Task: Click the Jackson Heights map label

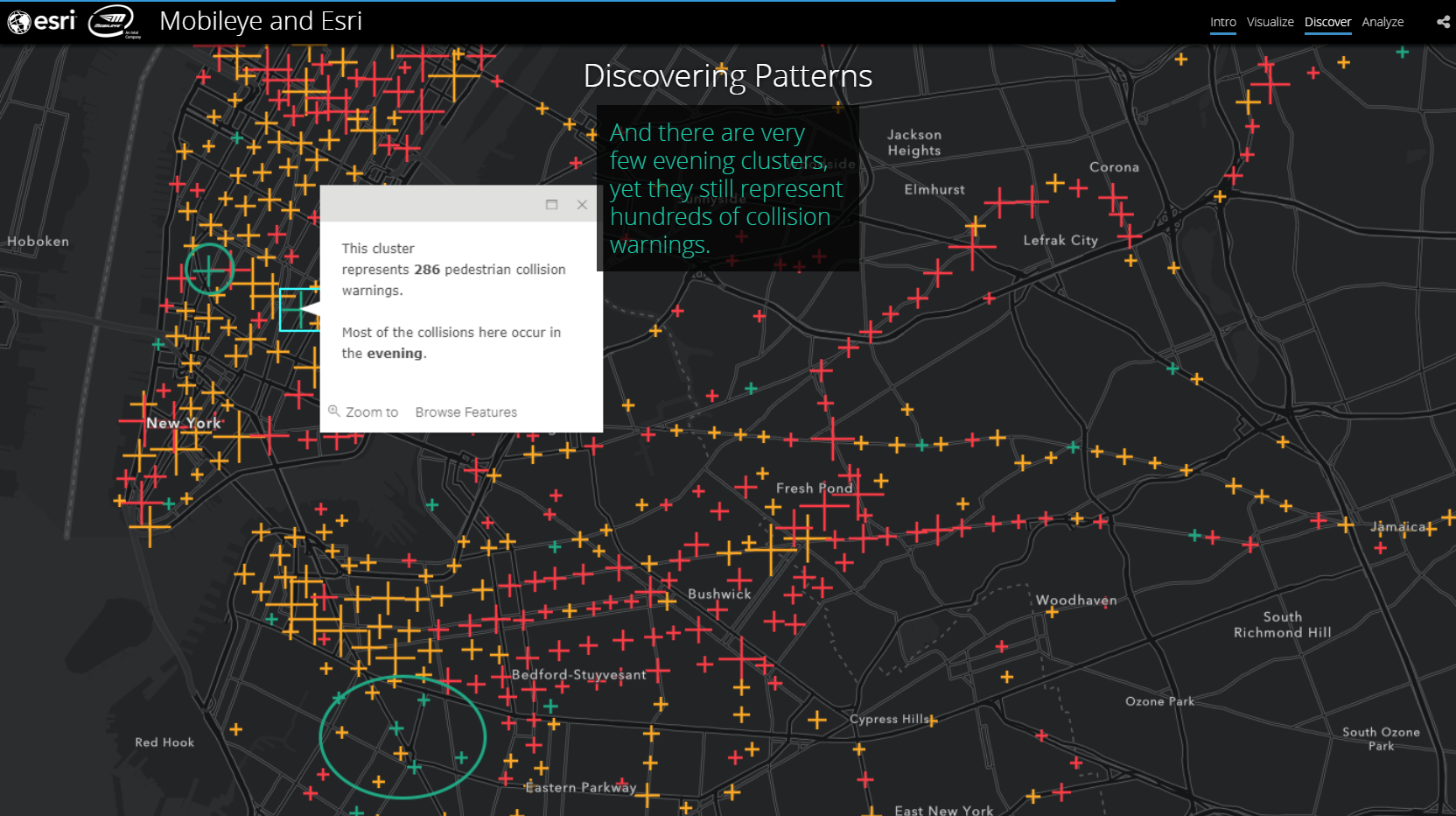Action: click(914, 143)
